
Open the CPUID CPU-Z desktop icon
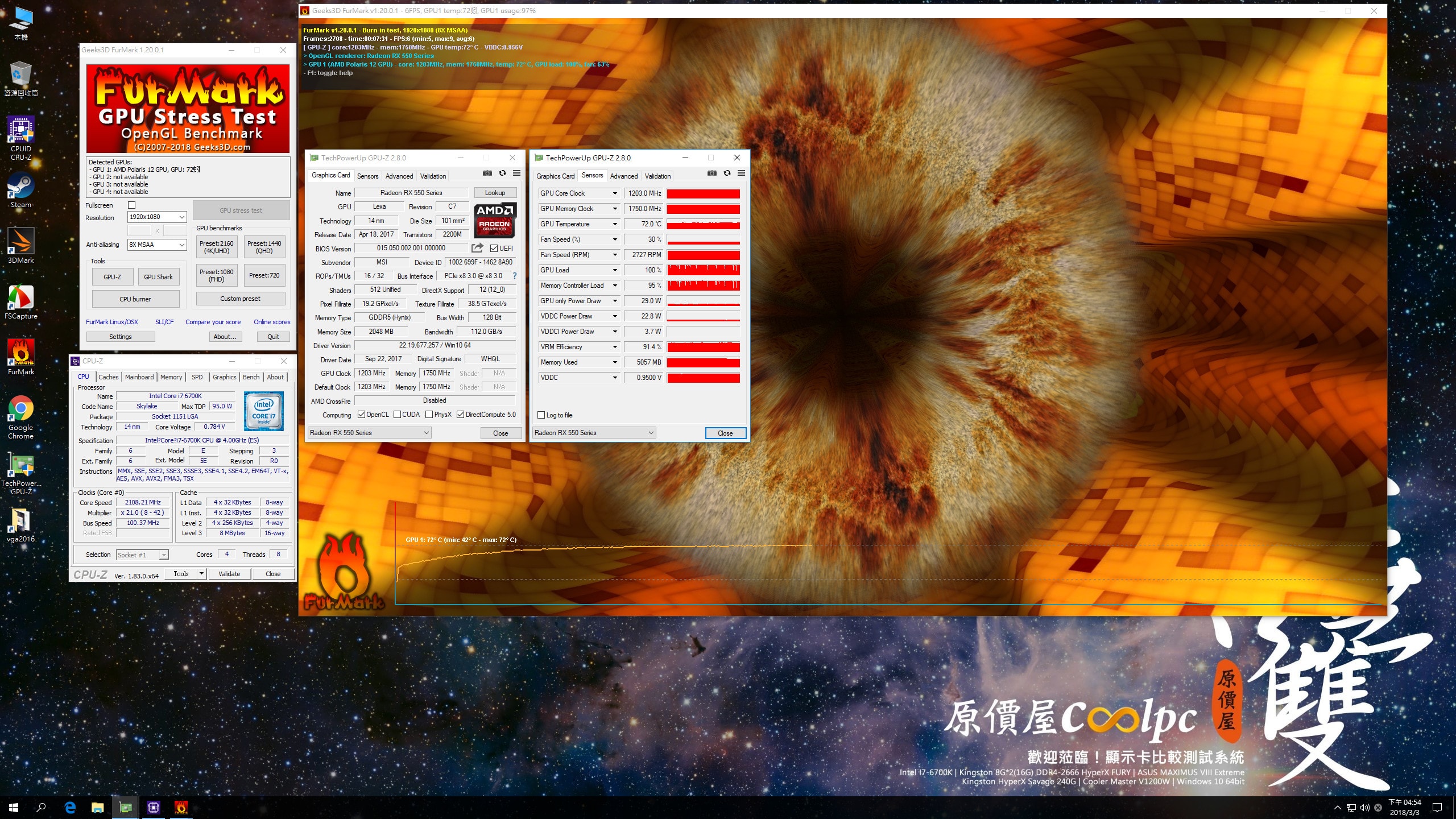[21, 138]
